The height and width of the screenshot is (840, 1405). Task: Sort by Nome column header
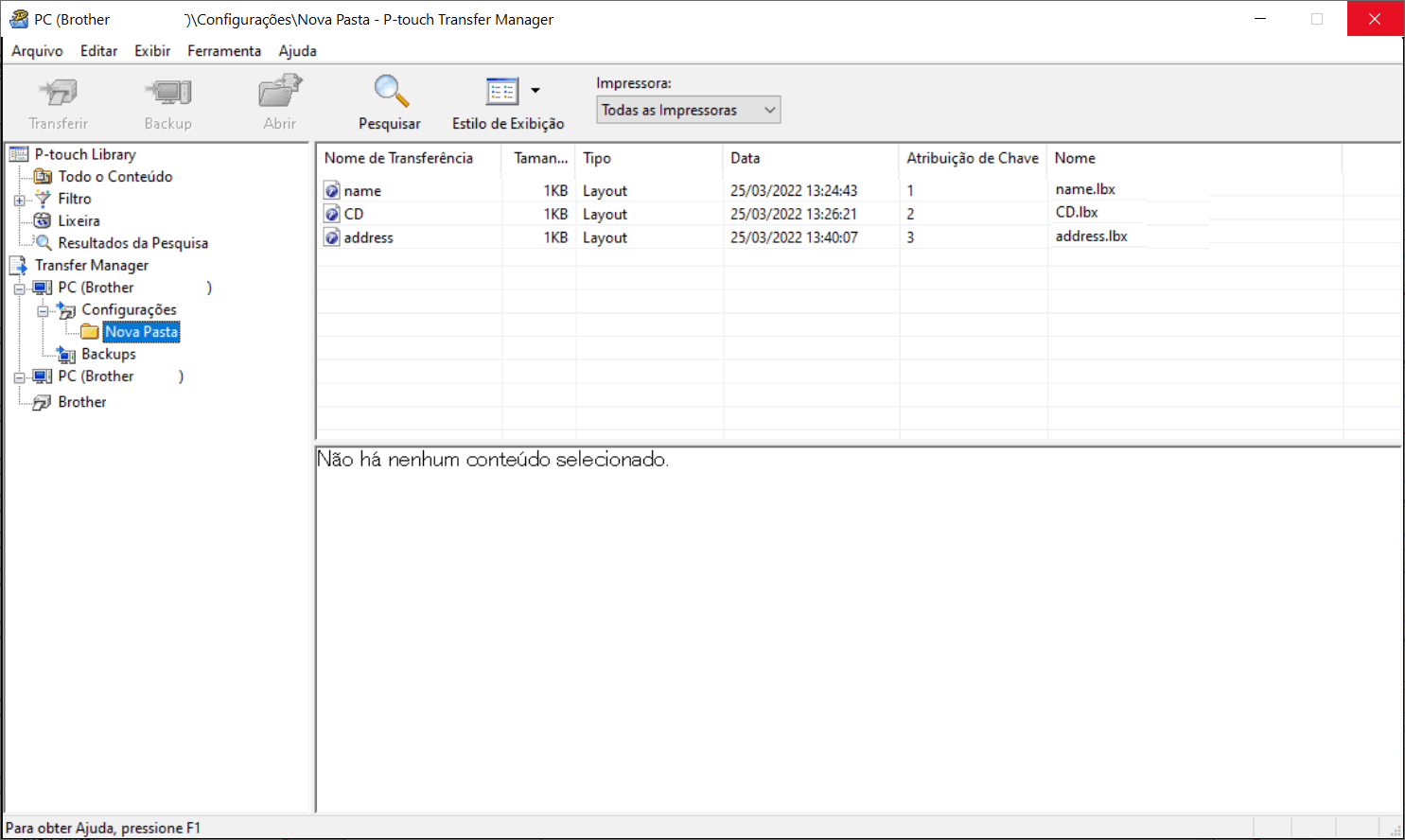coord(1195,158)
